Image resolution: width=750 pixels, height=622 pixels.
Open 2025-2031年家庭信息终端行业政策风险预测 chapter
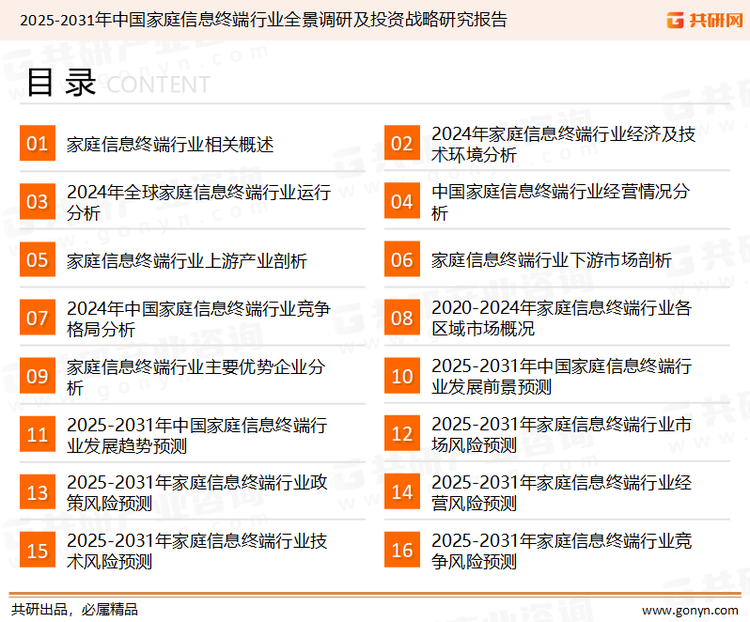pos(197,492)
